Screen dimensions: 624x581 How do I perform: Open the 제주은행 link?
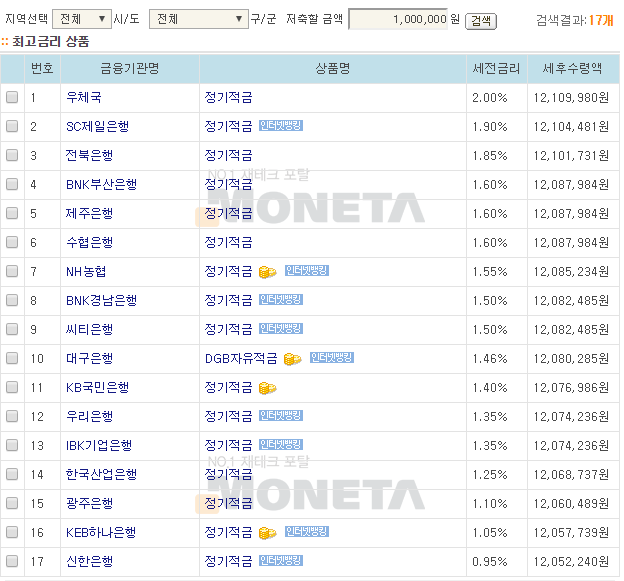click(90, 213)
